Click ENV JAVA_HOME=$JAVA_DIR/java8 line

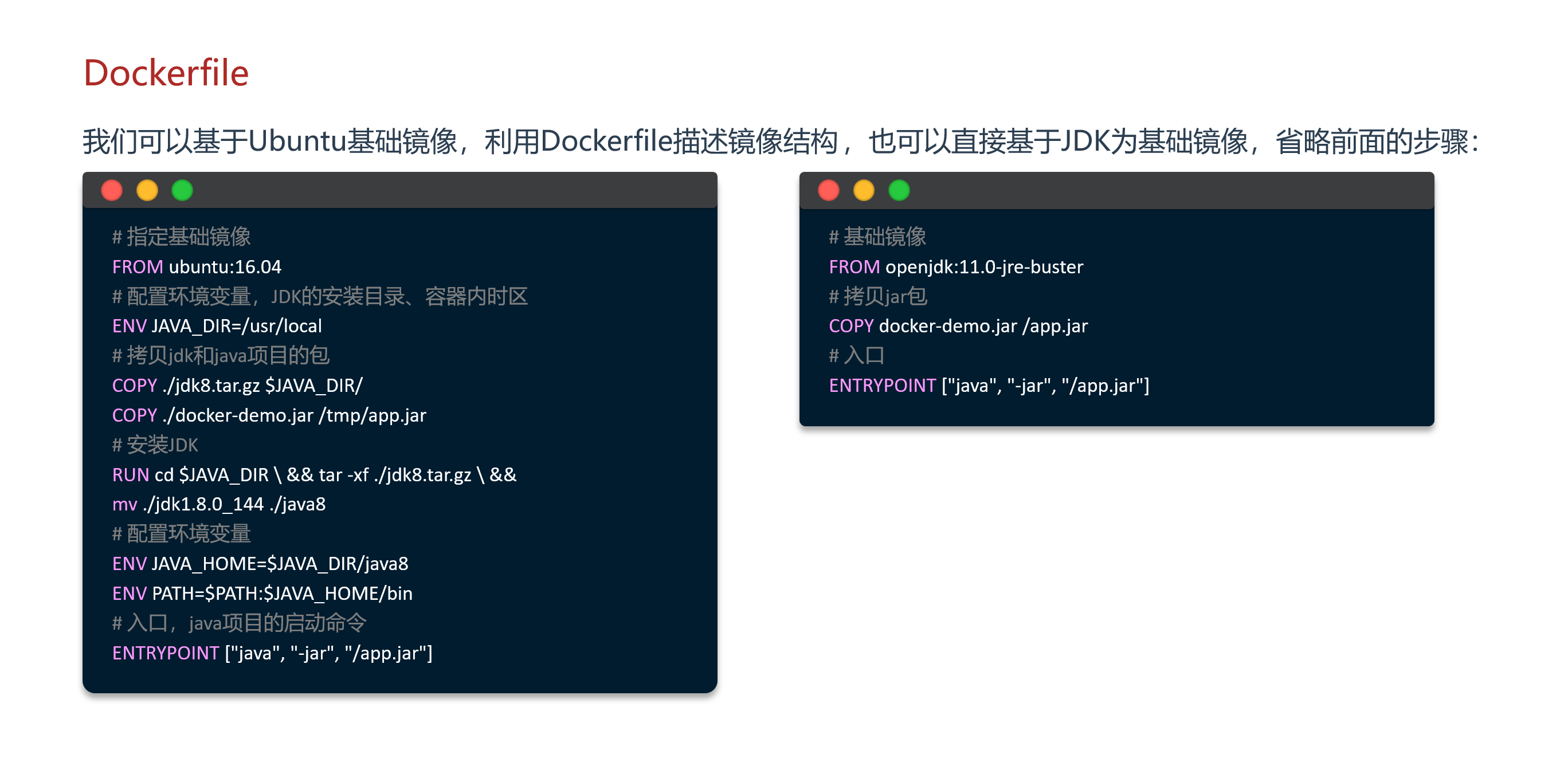[260, 563]
